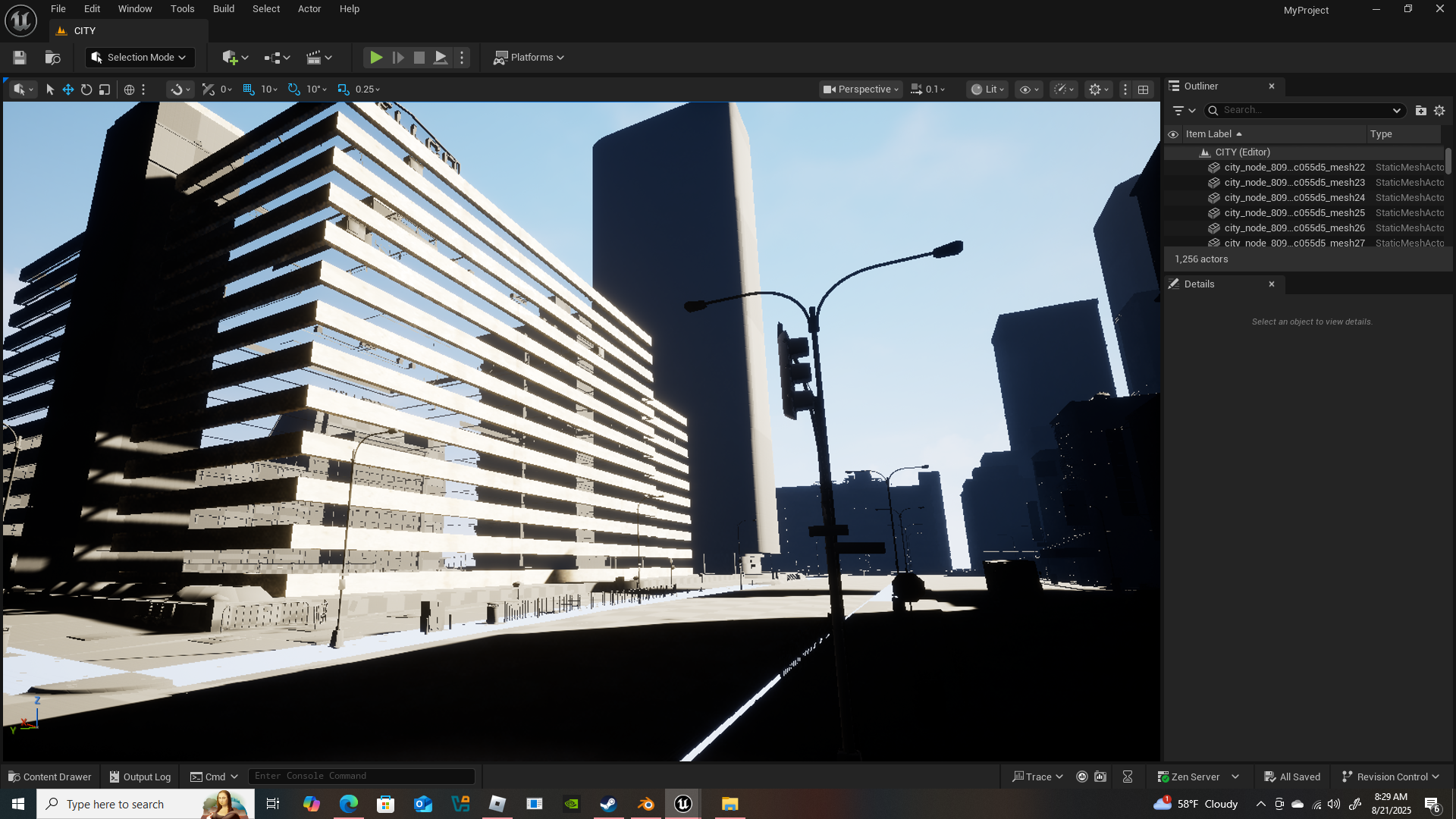Click the Outliner settings gear icon
1456x819 pixels.
click(1439, 111)
